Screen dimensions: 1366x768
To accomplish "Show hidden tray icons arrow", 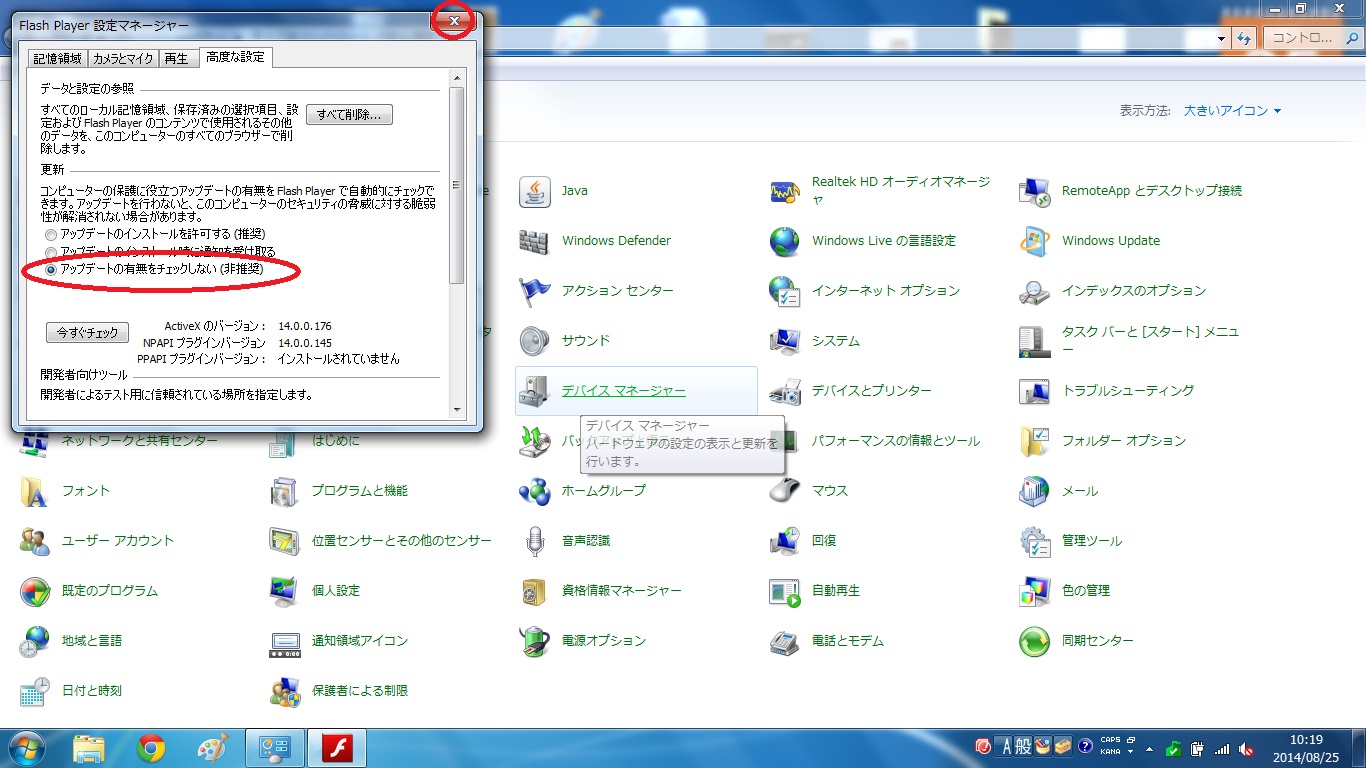I will (1150, 748).
